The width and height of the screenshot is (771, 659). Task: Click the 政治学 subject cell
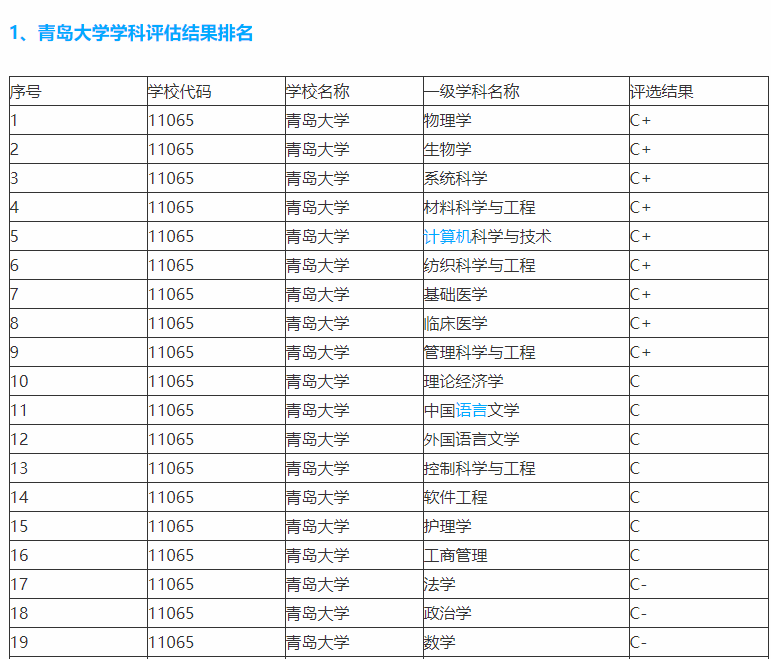[x=526, y=613]
